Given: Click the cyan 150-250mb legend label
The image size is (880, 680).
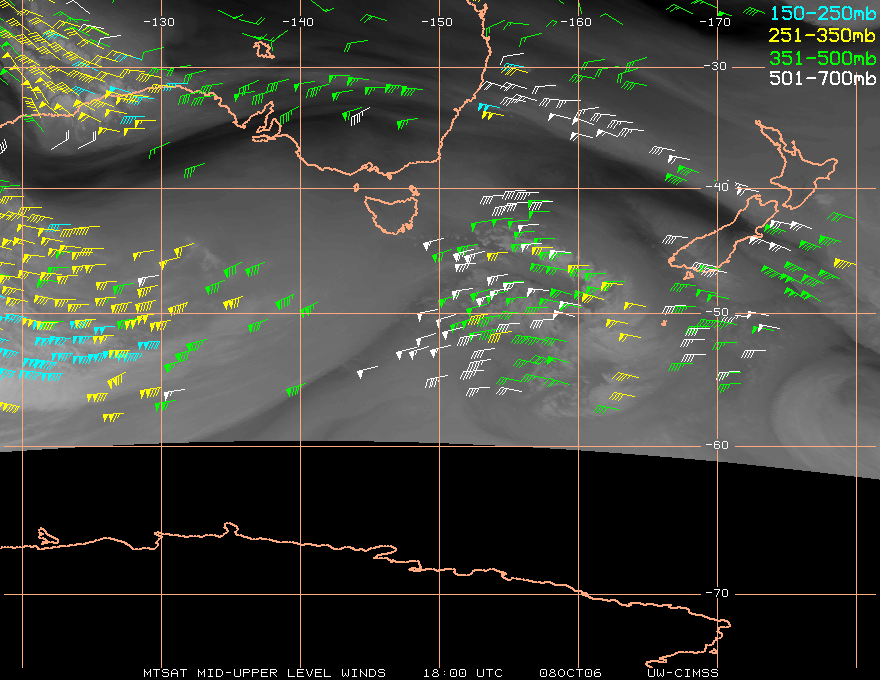Looking at the screenshot, I should click(x=823, y=13).
